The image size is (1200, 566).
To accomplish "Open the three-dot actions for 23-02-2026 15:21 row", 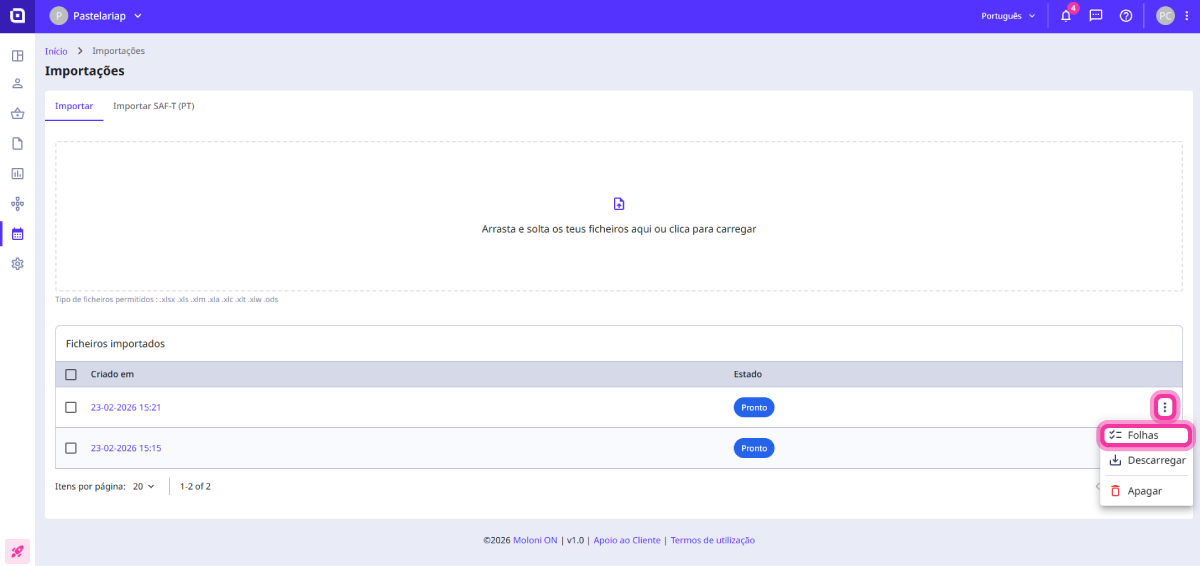I will click(1165, 407).
